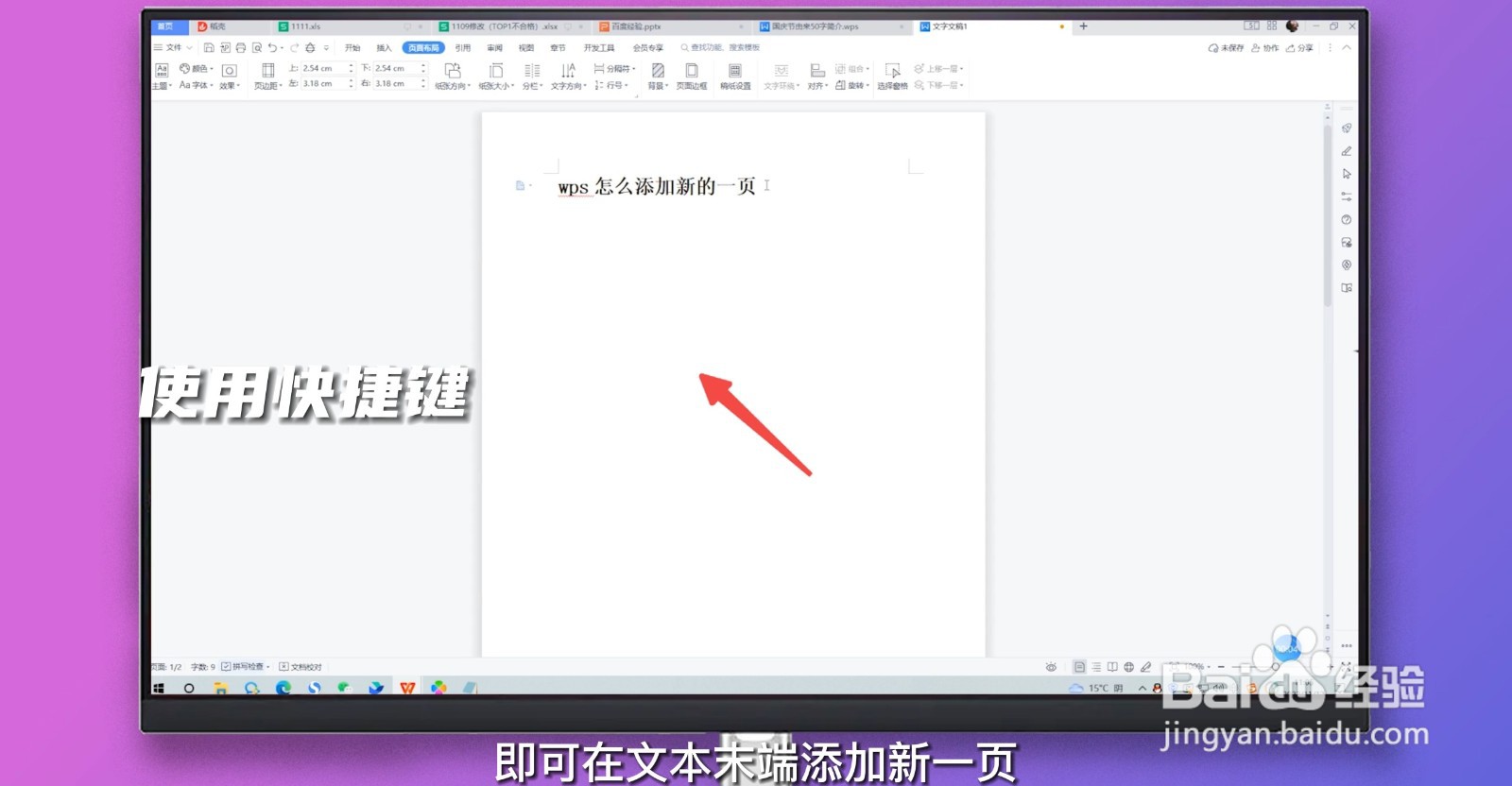
Task: Open the 视图 View ribbon tab
Action: point(526,47)
